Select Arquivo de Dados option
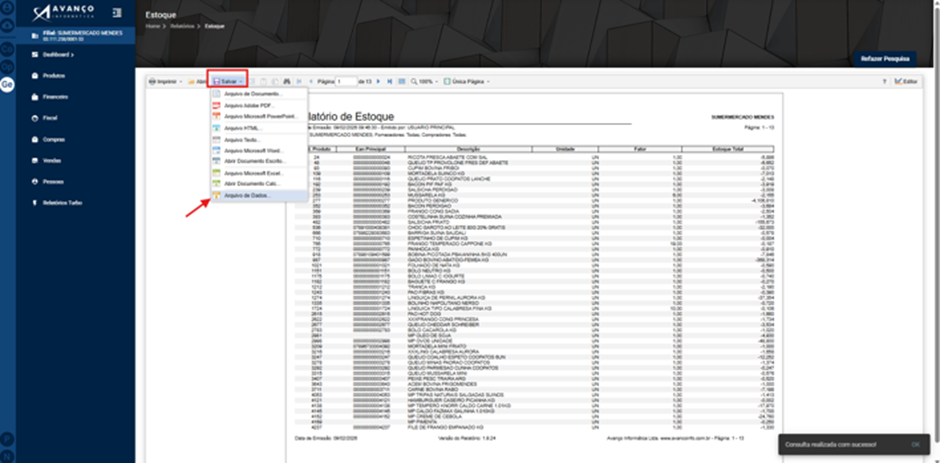This screenshot has width=940, height=463. 259,196
